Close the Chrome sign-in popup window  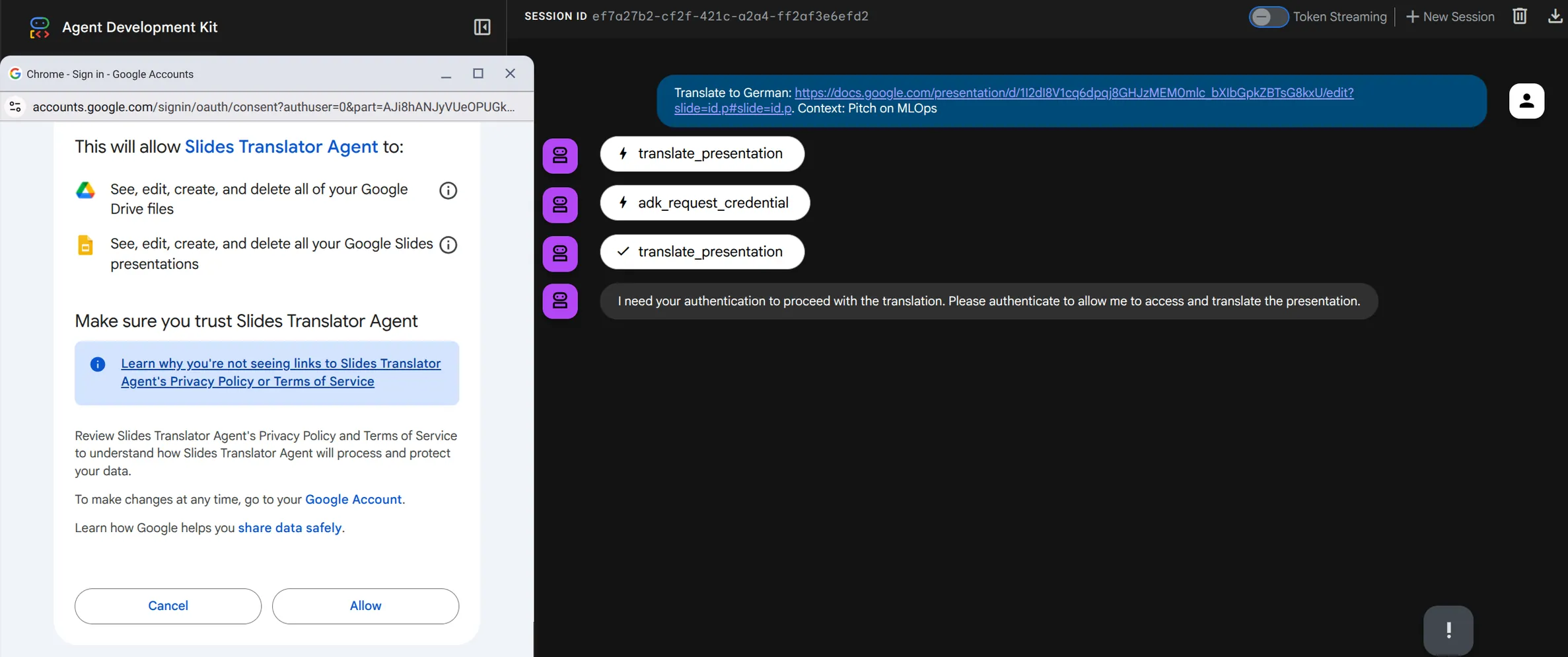[x=510, y=73]
